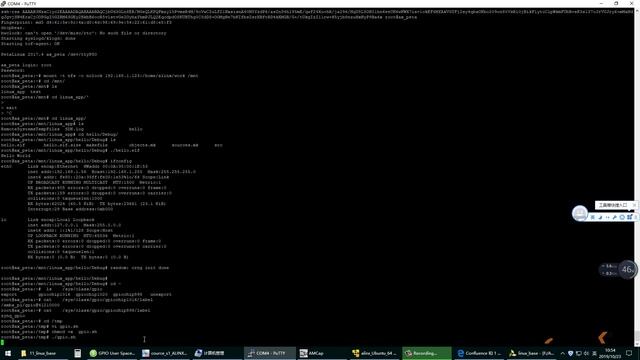Show hidden system tray icons

pos(562,353)
